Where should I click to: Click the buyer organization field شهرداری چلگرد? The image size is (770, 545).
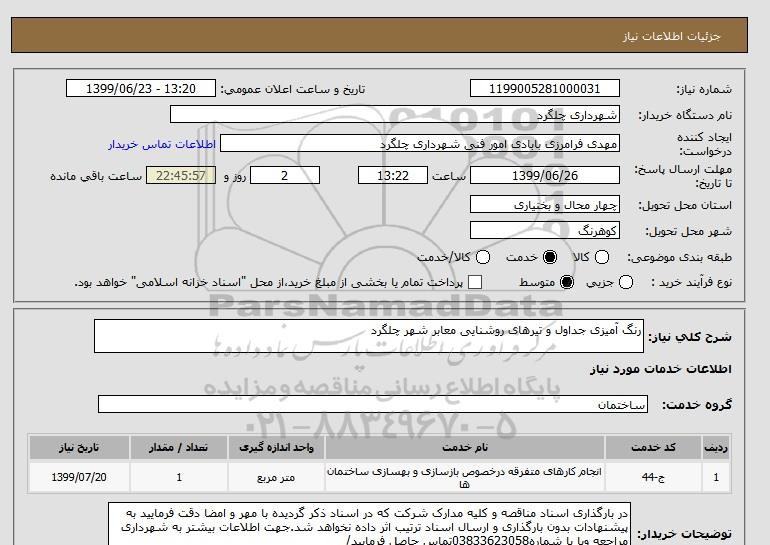click(395, 114)
